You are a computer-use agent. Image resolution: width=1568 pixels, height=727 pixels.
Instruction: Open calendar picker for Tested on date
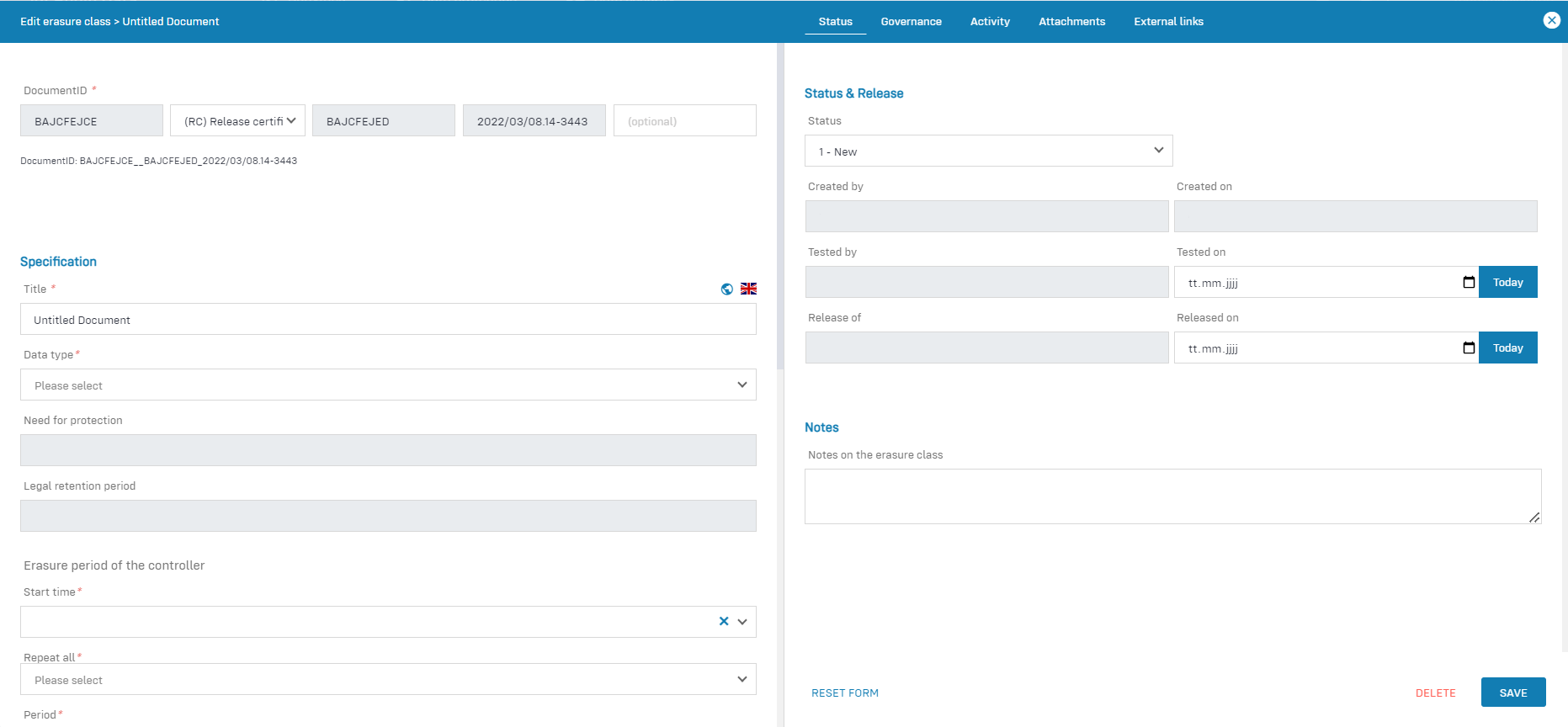[x=1469, y=283]
